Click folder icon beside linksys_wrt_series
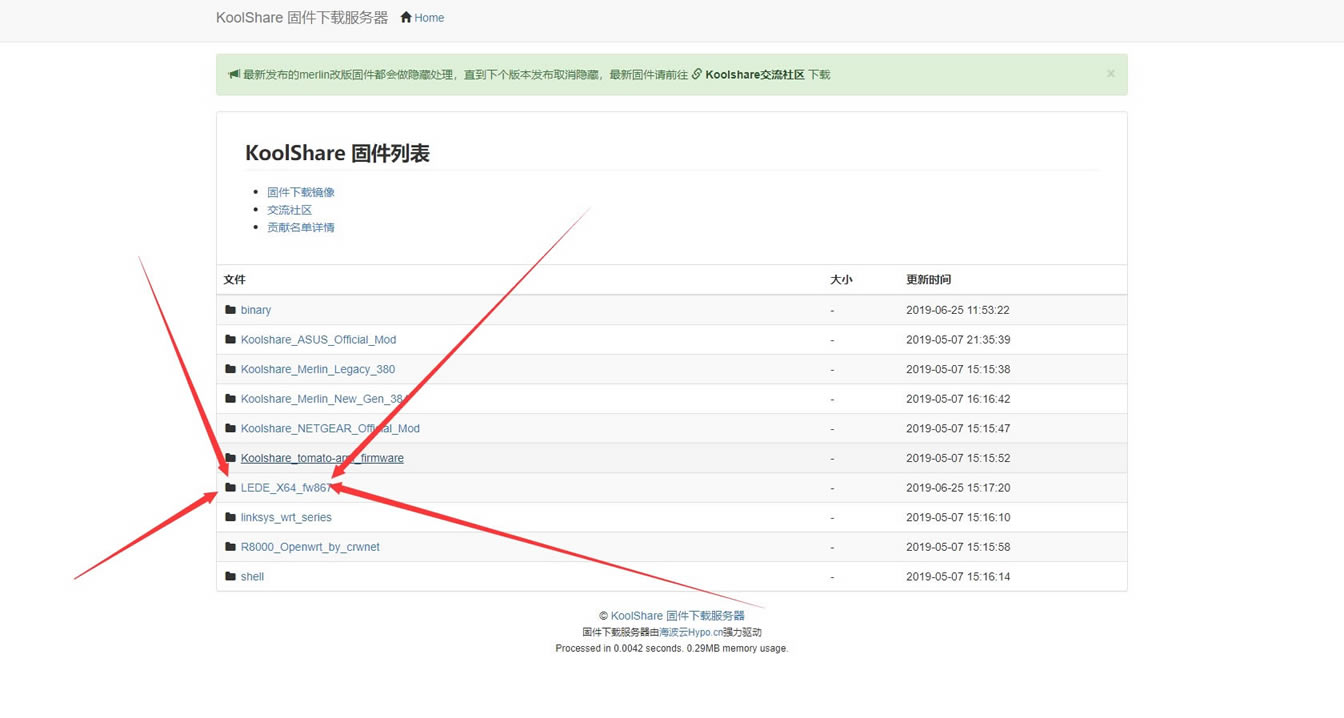Screen dimensions: 1344x718 tap(231, 517)
